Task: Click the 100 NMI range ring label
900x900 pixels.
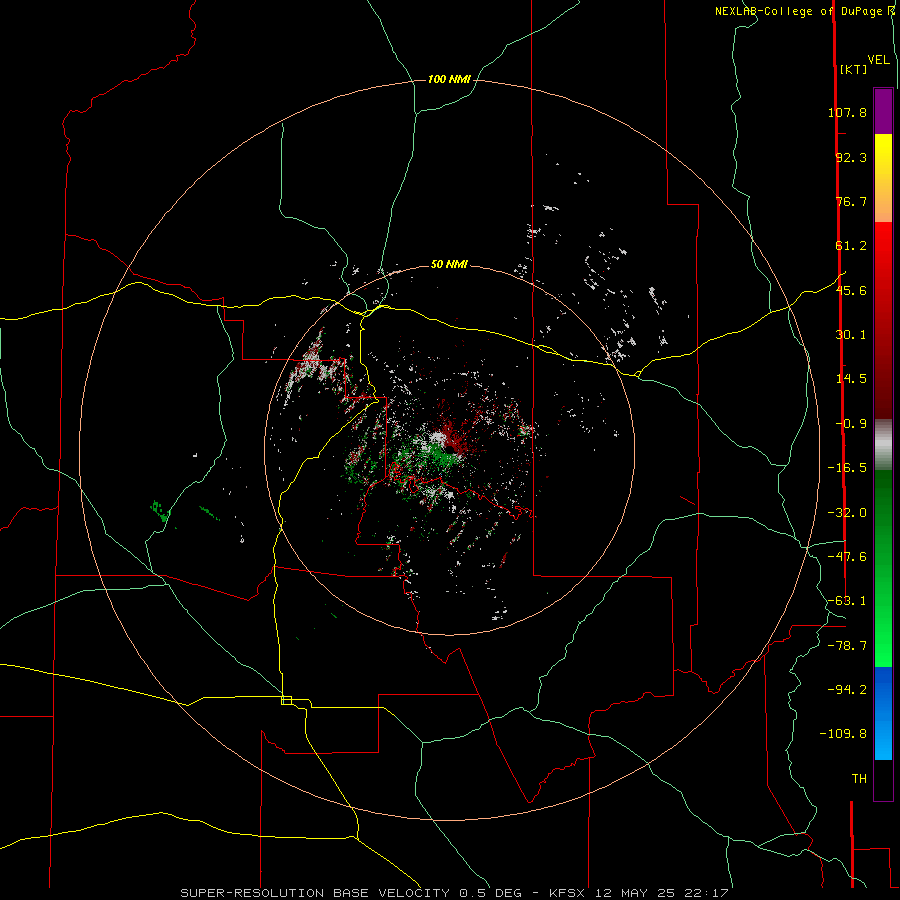Action: tap(449, 79)
